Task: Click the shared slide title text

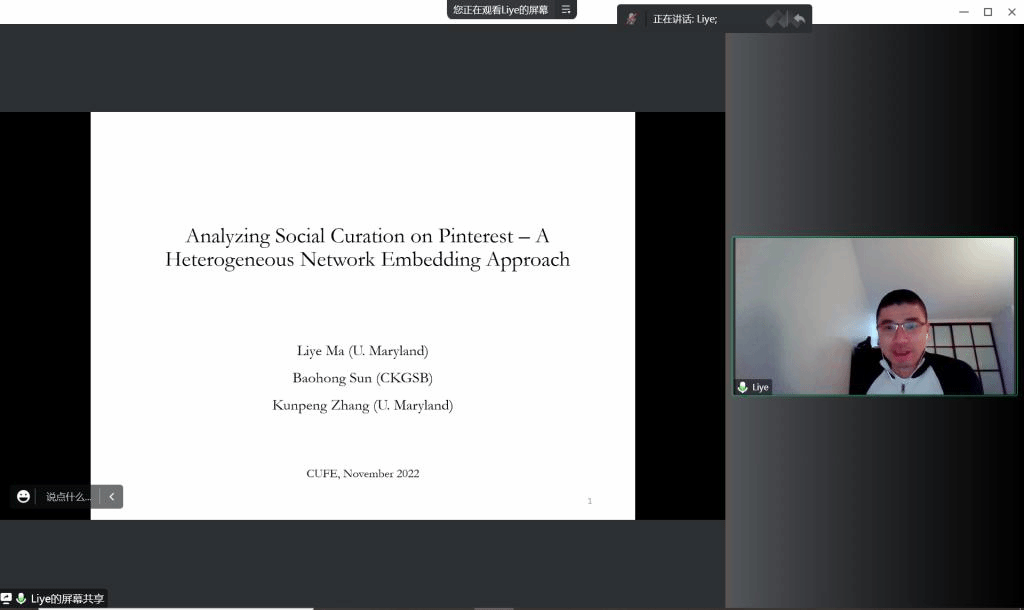Action: click(x=367, y=248)
